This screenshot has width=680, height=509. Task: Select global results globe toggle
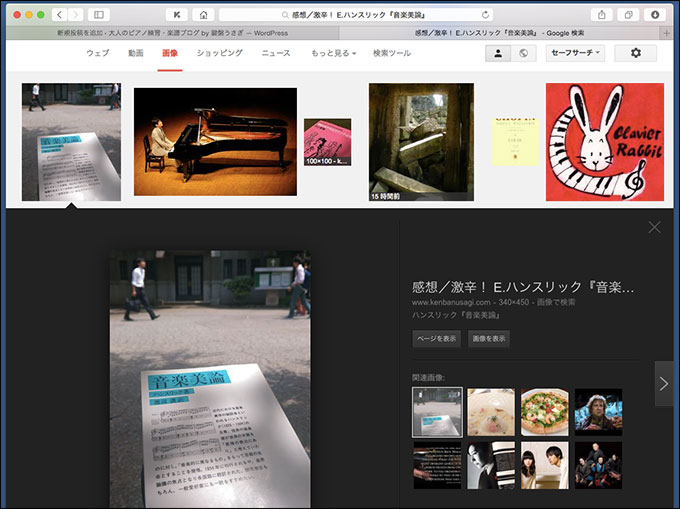[x=523, y=53]
